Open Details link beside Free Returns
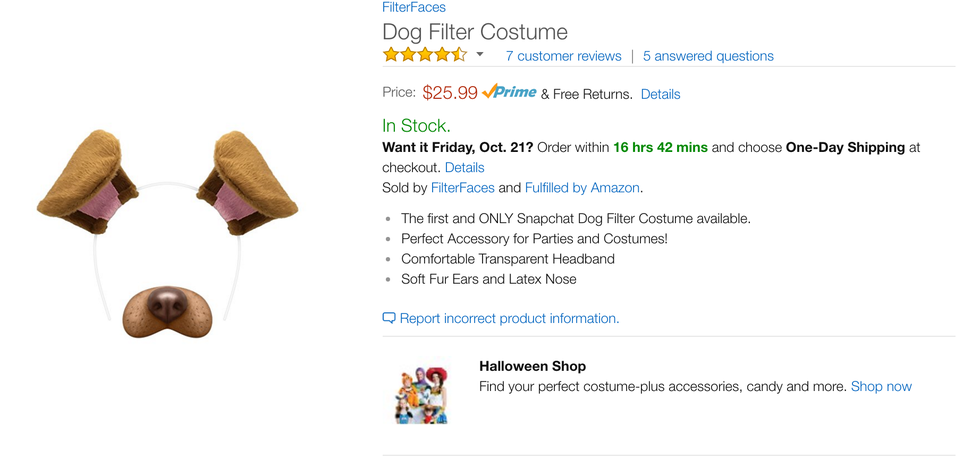Image resolution: width=980 pixels, height=459 pixels. coord(660,94)
